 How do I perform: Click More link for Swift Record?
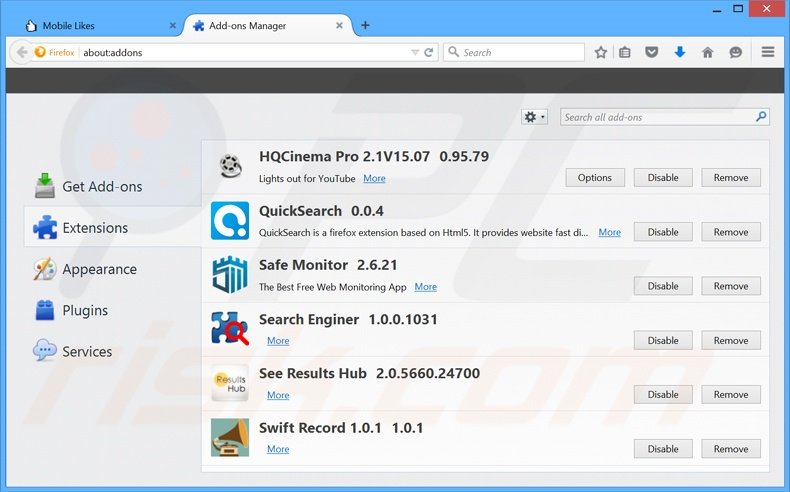point(278,449)
